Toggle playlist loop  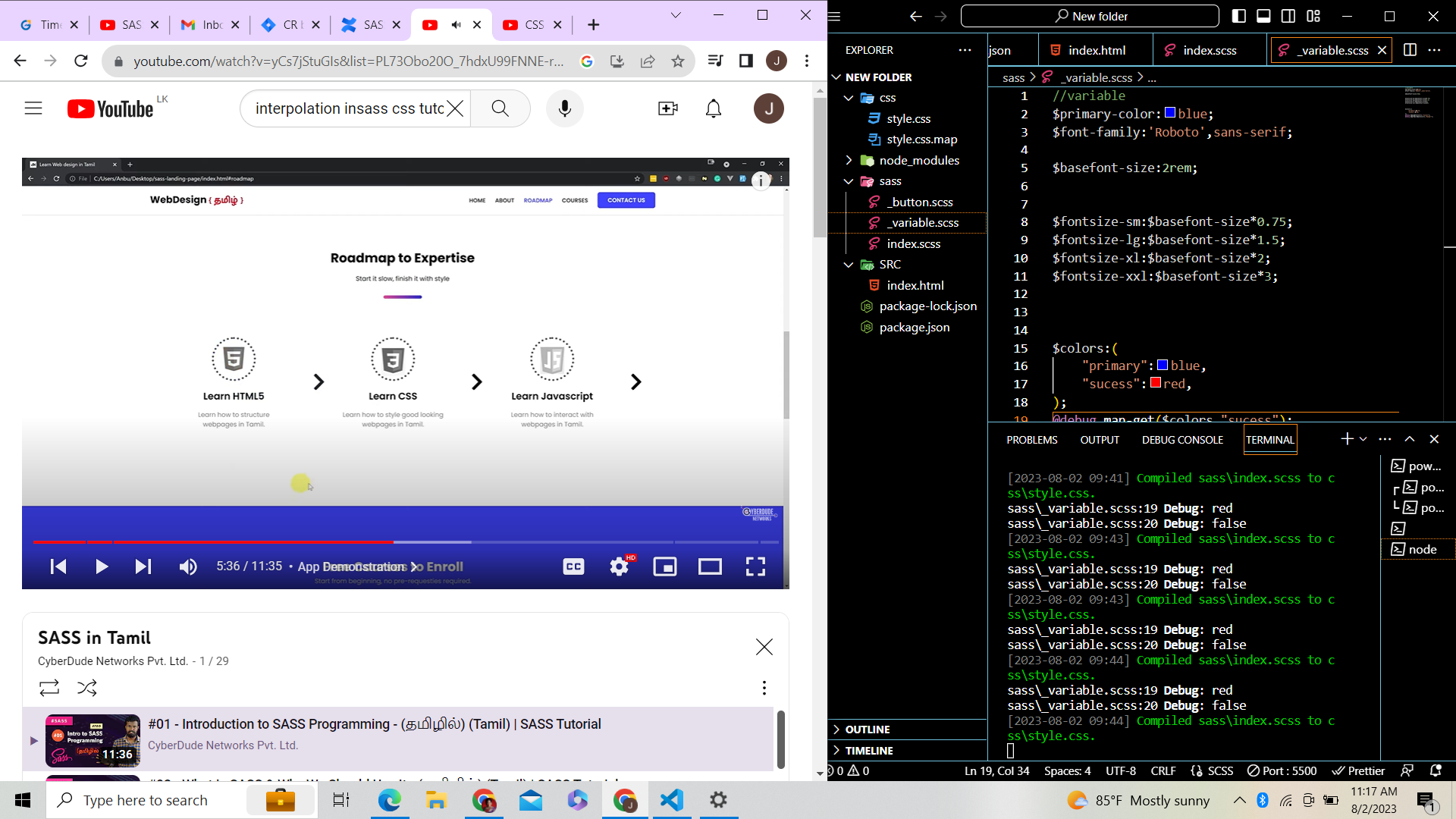[x=49, y=688]
